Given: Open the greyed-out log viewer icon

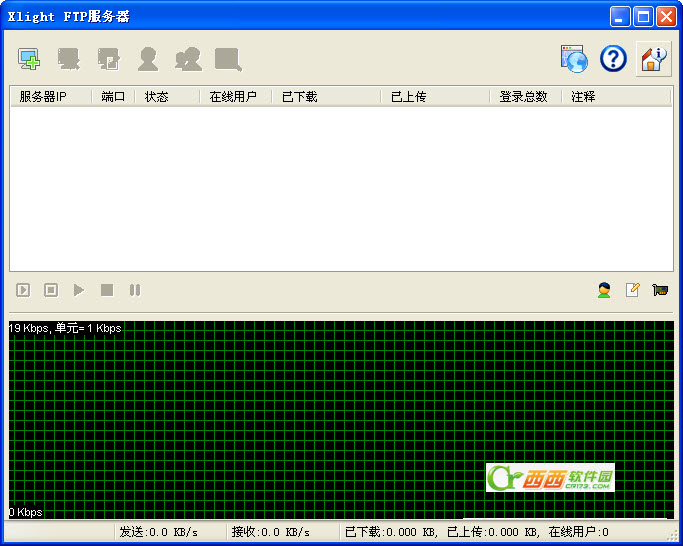Looking at the screenshot, I should tap(228, 59).
